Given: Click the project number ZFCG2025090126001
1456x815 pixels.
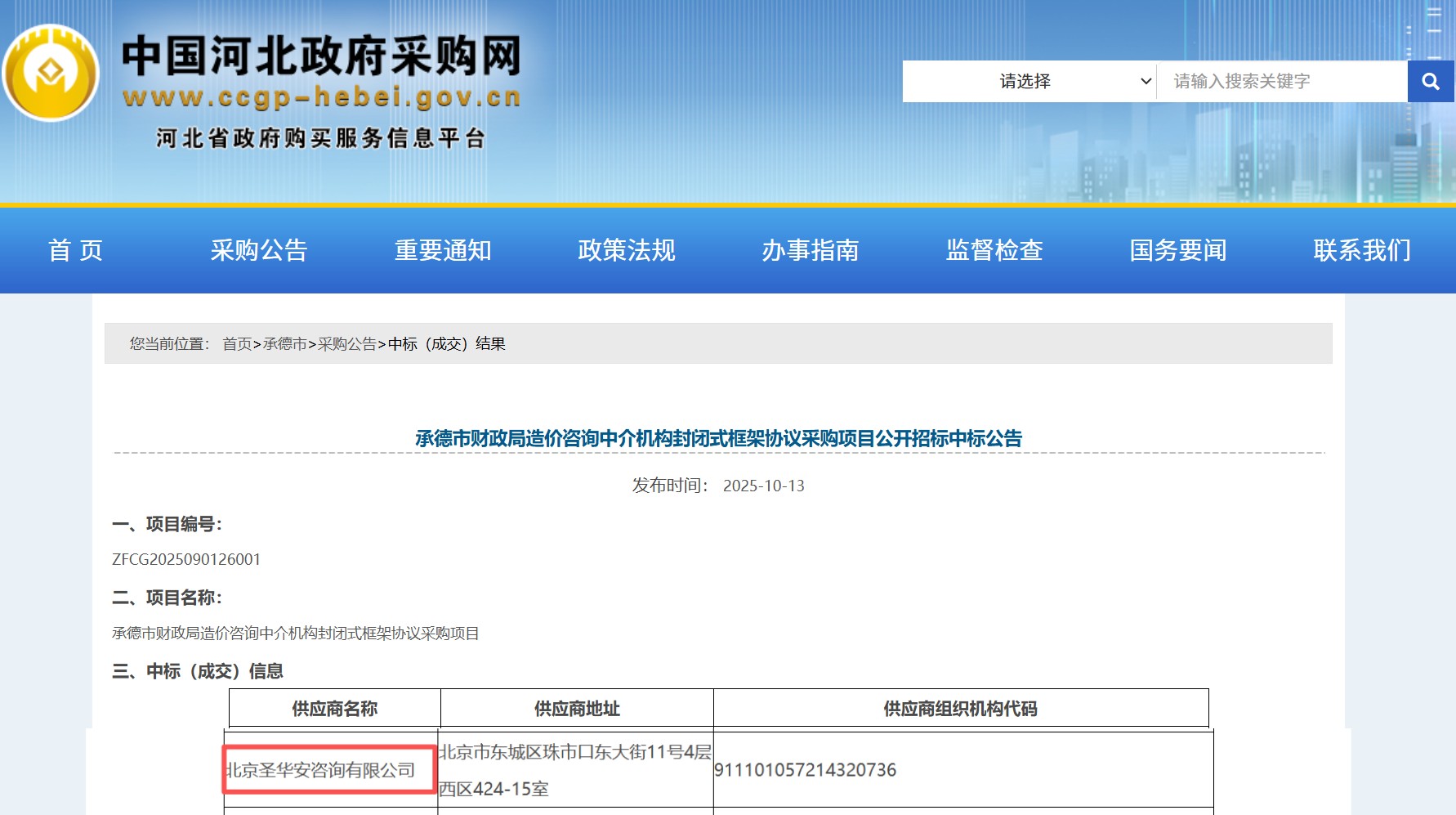Looking at the screenshot, I should click(186, 559).
